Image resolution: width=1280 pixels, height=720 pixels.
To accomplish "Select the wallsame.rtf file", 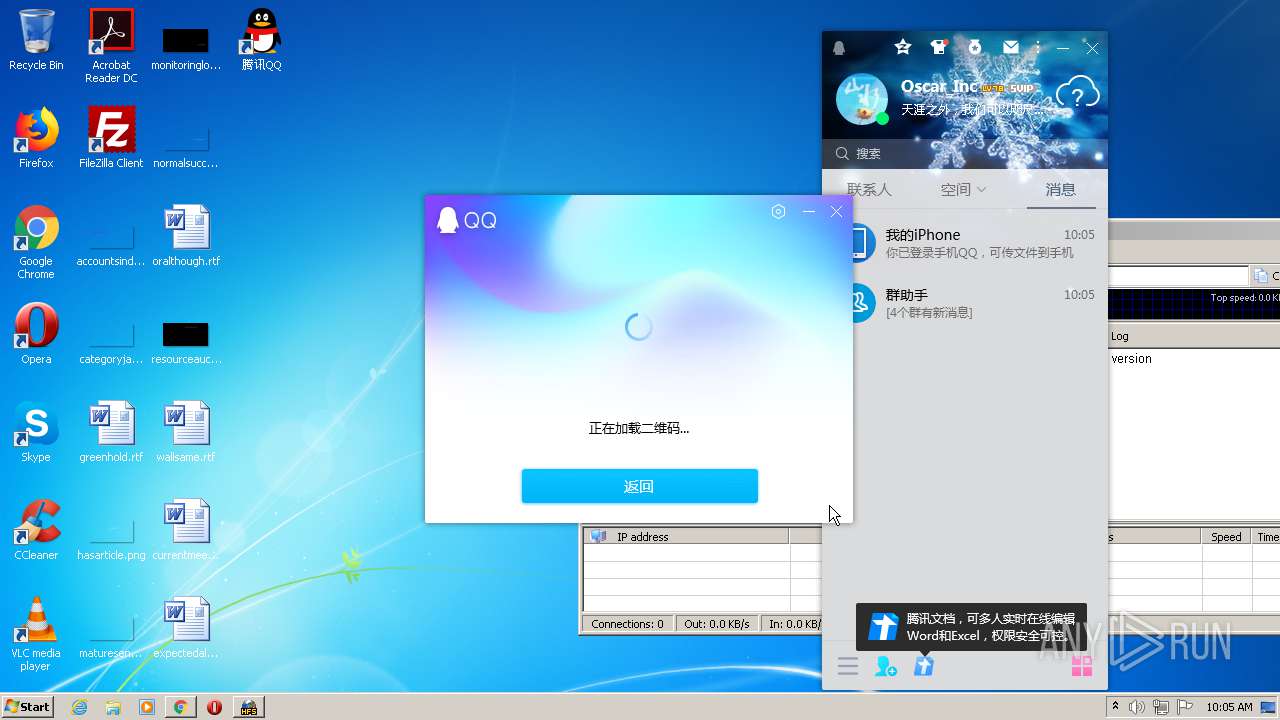I will click(x=186, y=432).
